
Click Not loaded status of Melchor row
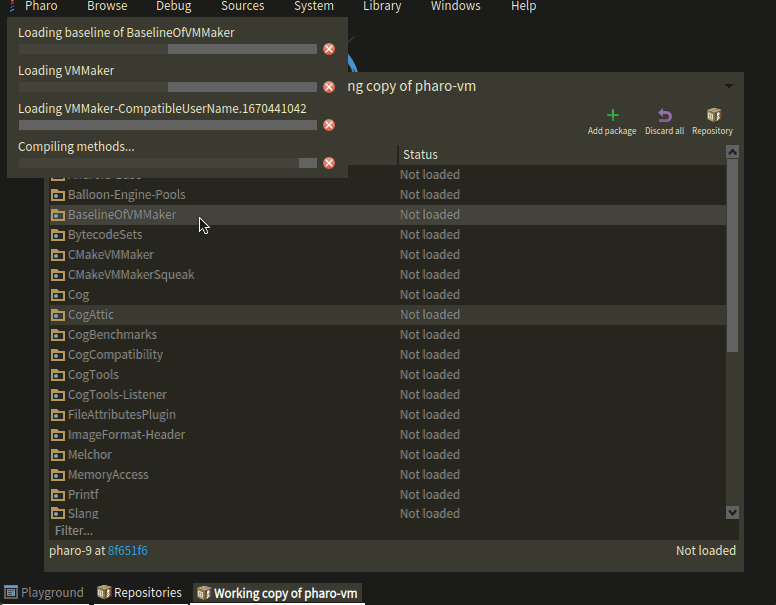[430, 455]
